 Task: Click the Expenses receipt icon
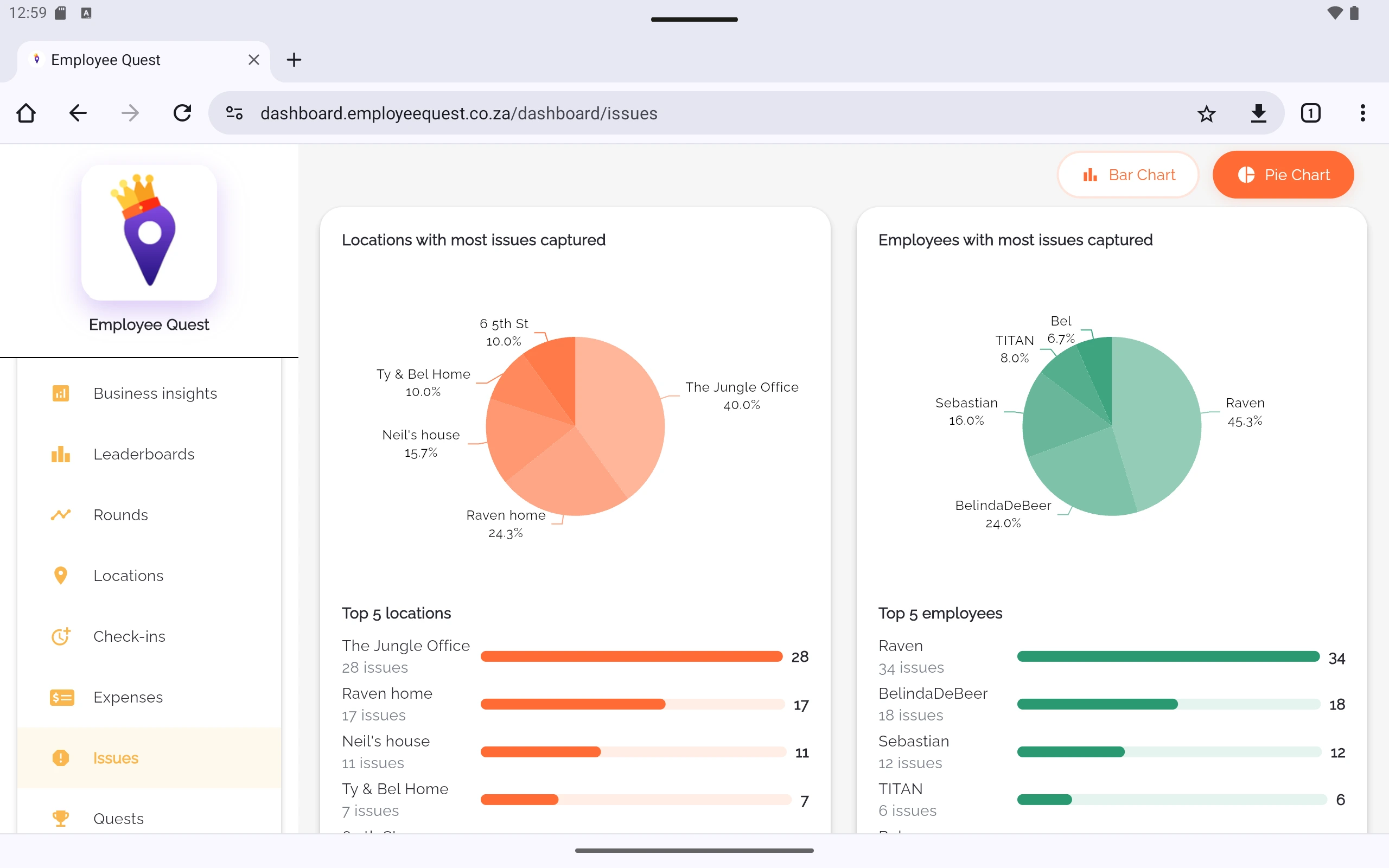point(61,697)
